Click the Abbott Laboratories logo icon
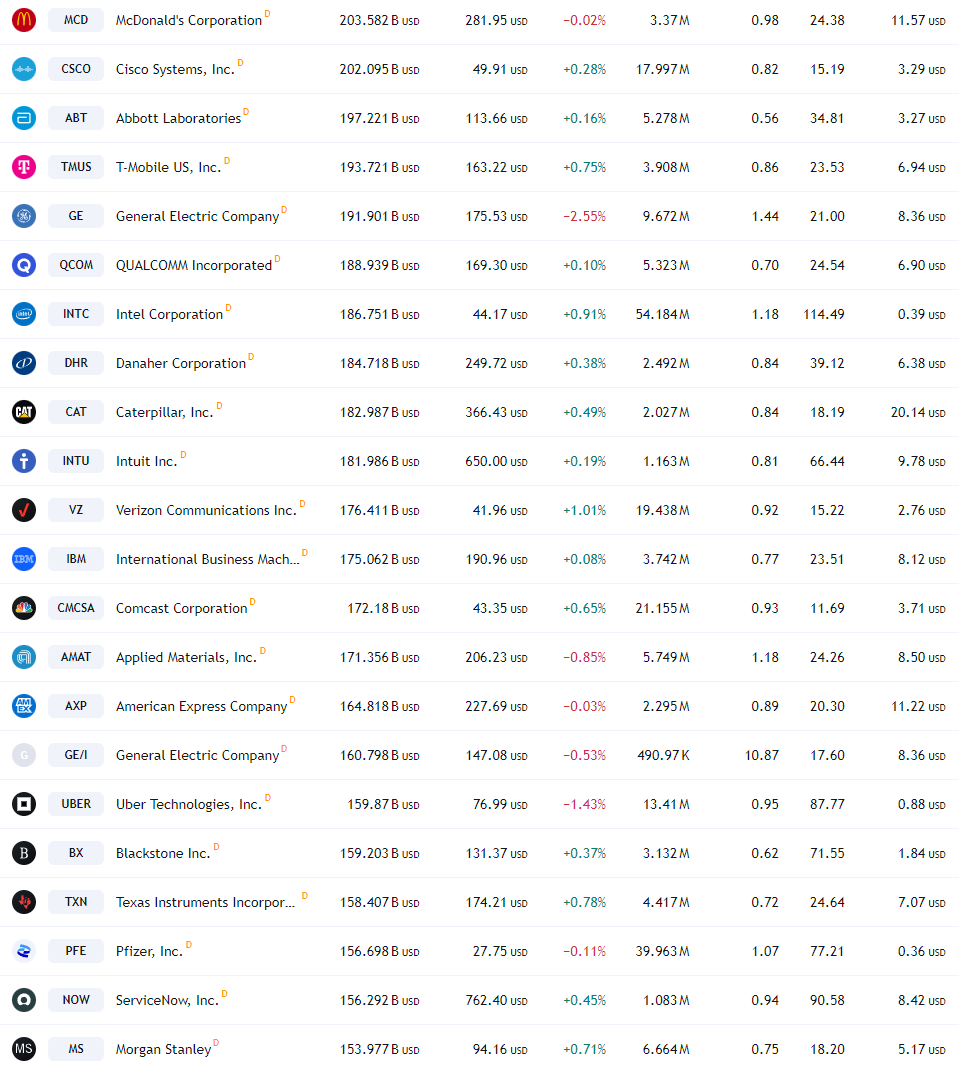 [24, 118]
